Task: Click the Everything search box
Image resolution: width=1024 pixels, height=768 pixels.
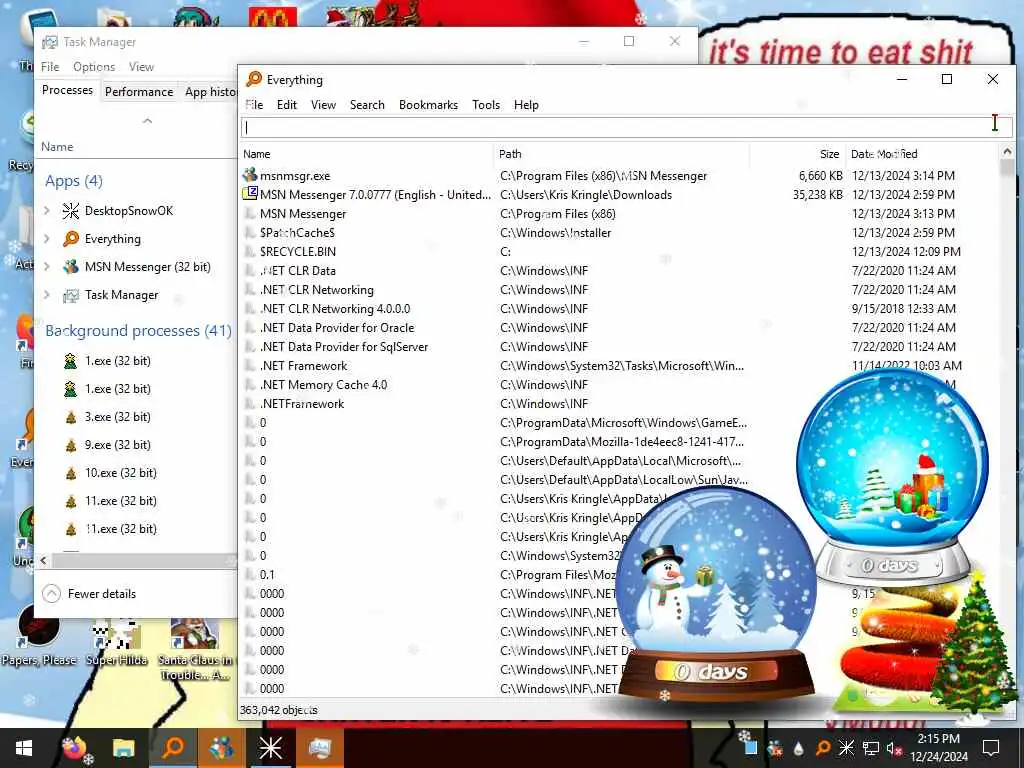Action: click(x=626, y=127)
